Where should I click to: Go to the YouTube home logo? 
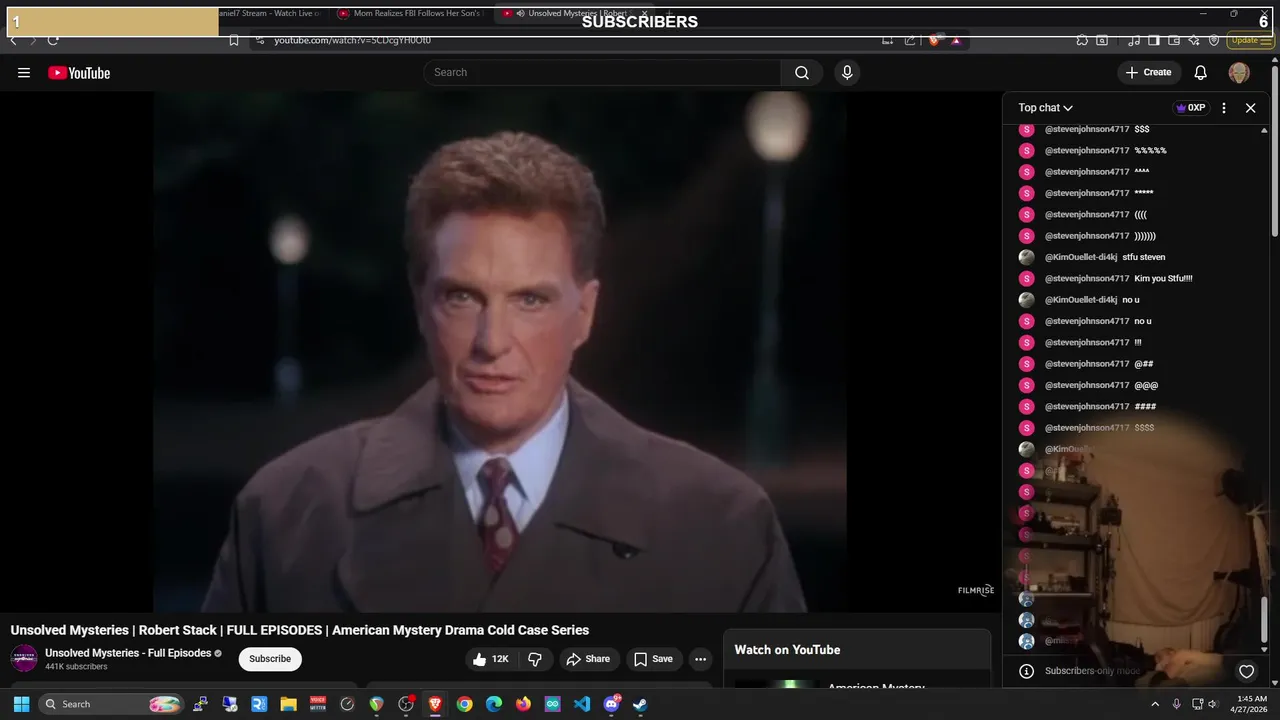(x=79, y=73)
